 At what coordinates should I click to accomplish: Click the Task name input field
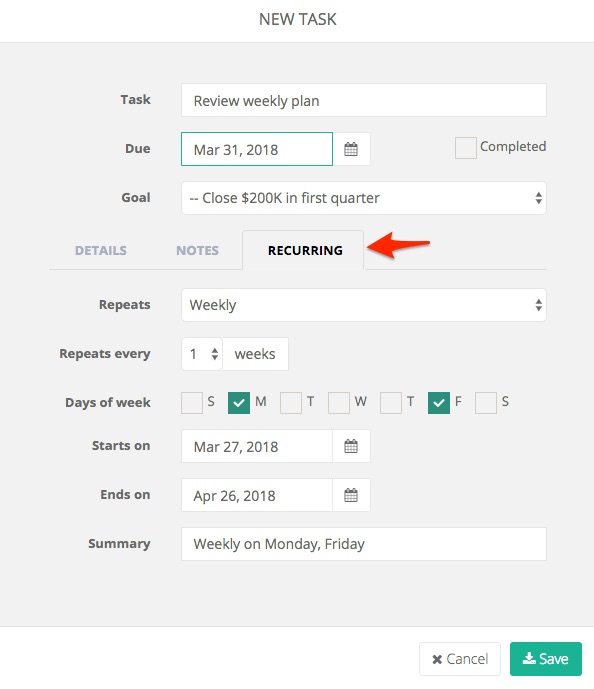point(364,100)
